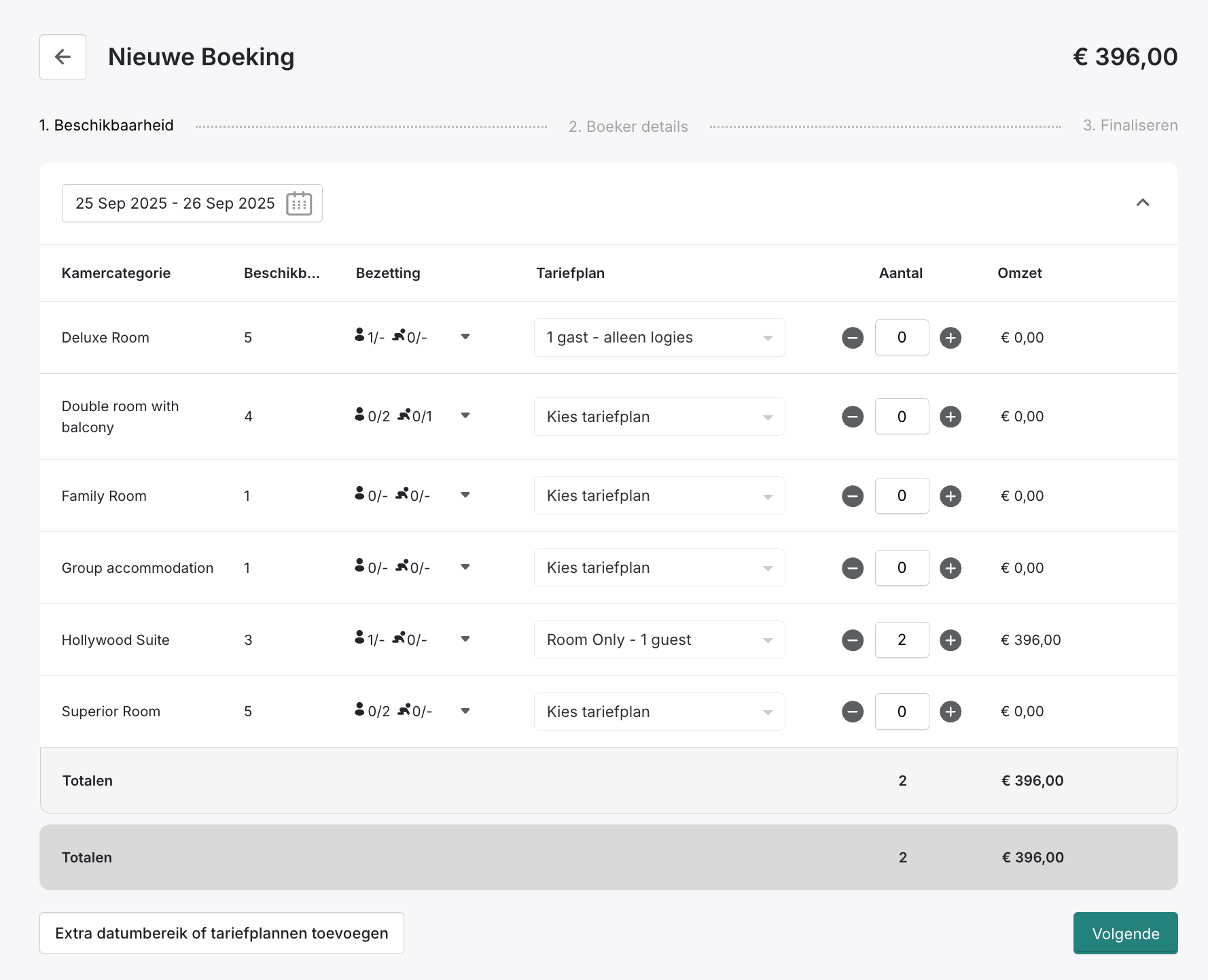The image size is (1208, 980).
Task: Decrease Group accommodation quantity
Action: 853,568
